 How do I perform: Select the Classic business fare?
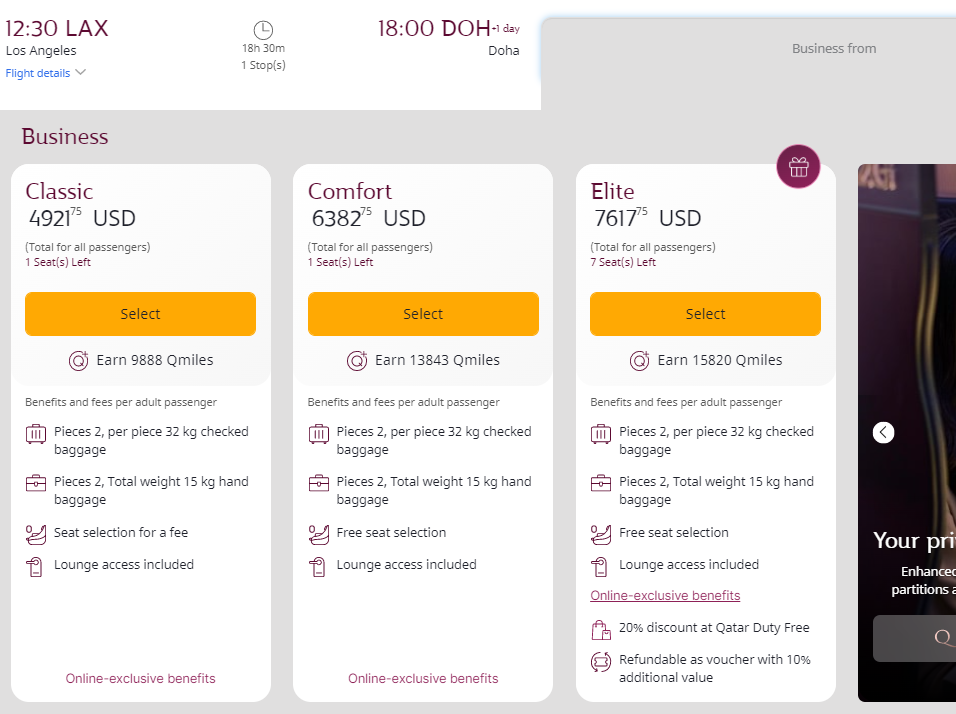tap(140, 314)
